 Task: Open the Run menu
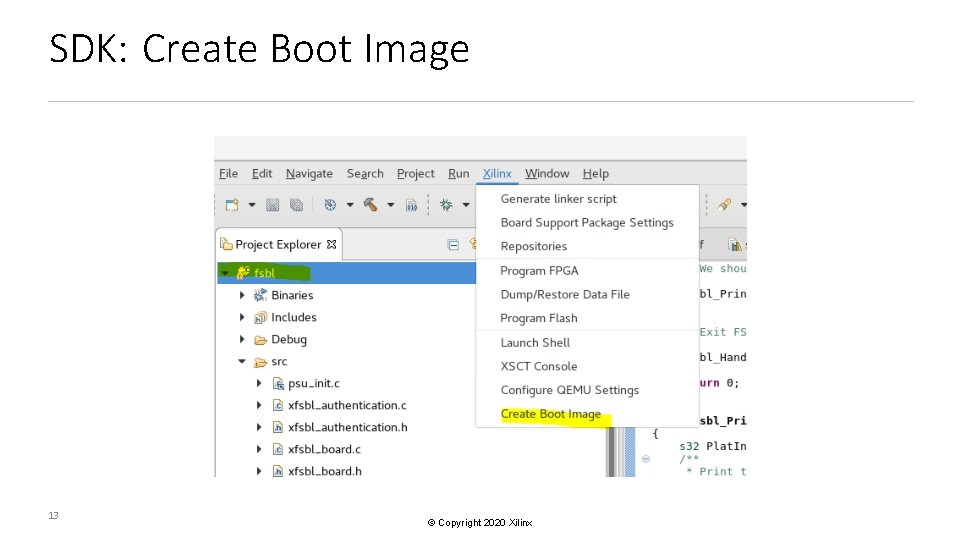459,173
